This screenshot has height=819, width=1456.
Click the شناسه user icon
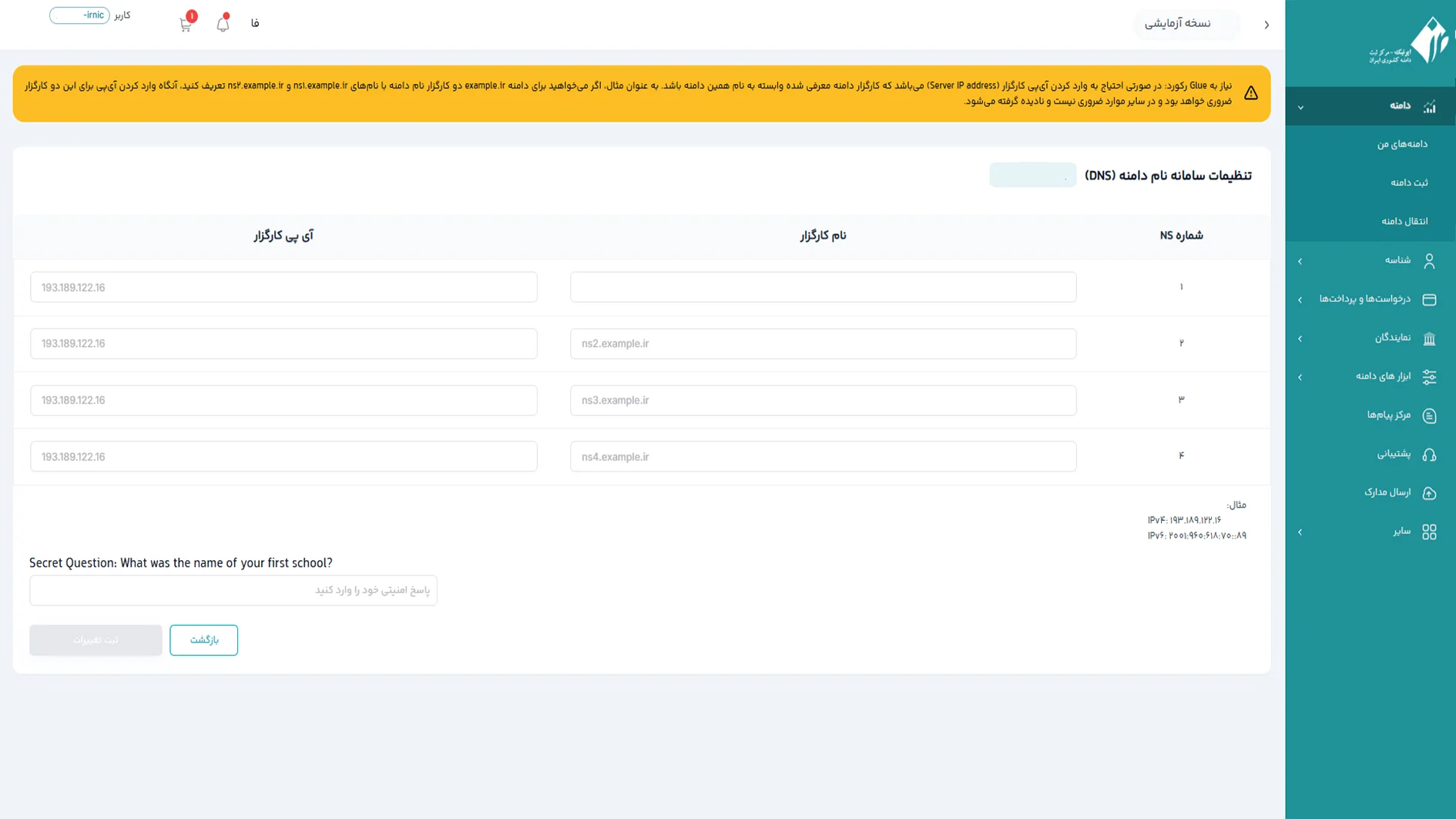1429,261
